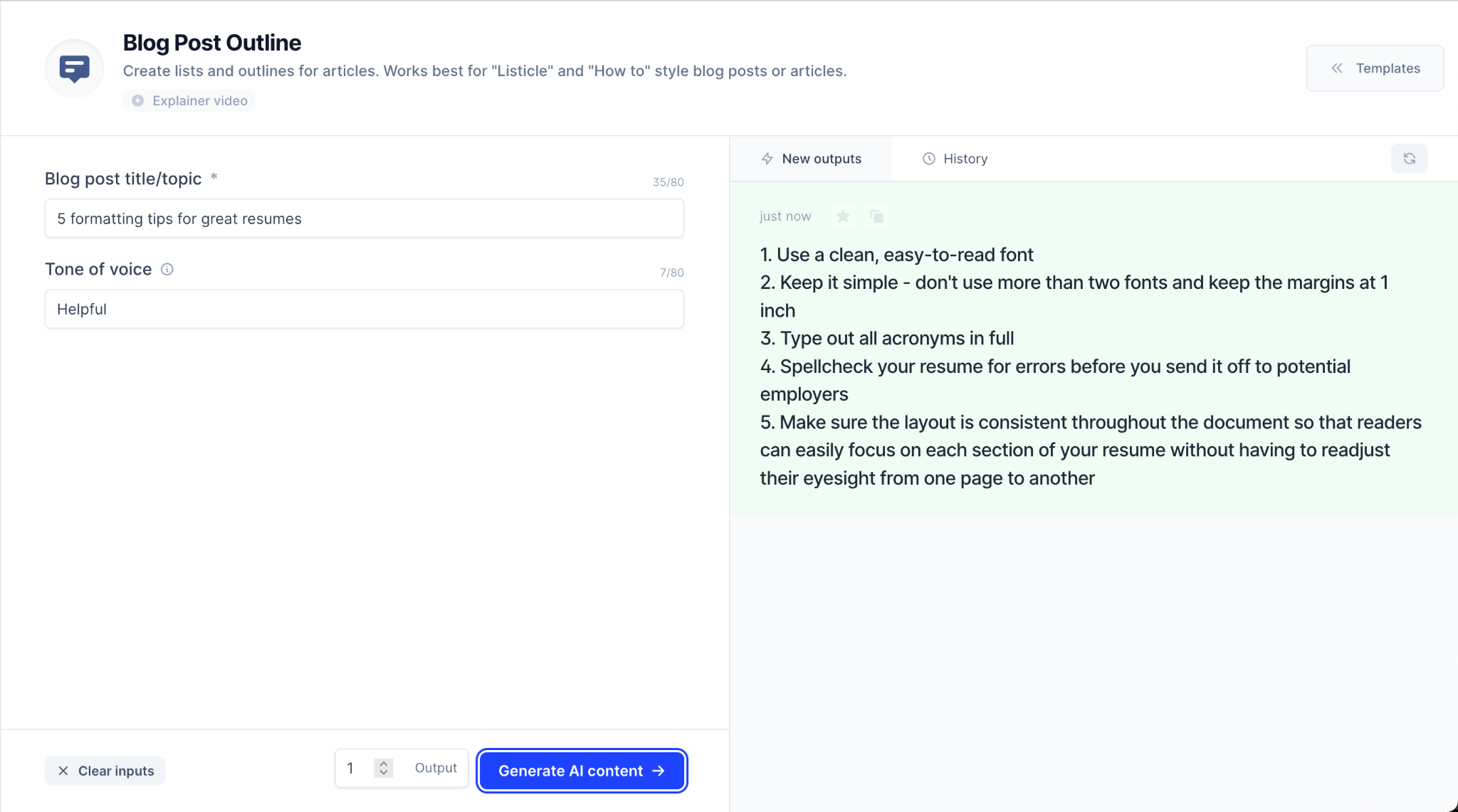
Task: Click the History clock icon
Action: point(928,159)
